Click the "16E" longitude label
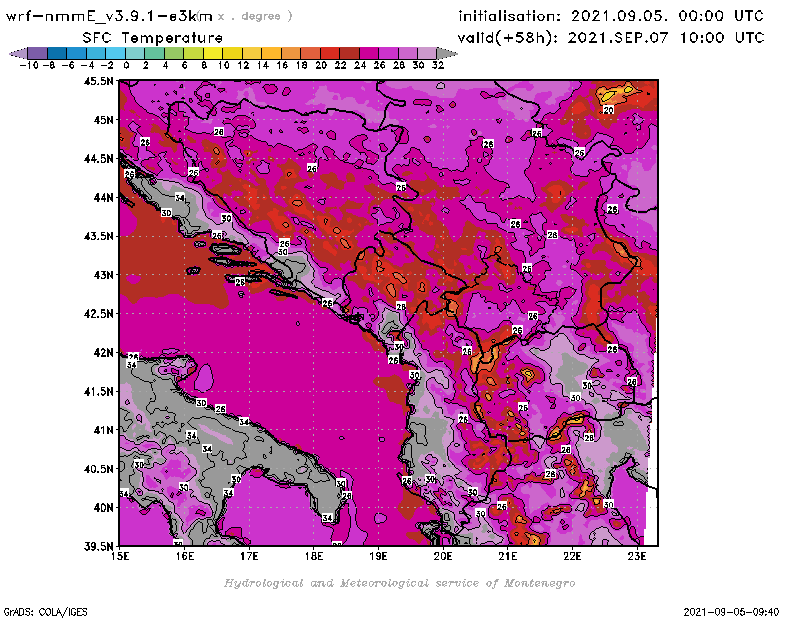Viewport: 800px width, 618px height. click(x=185, y=556)
